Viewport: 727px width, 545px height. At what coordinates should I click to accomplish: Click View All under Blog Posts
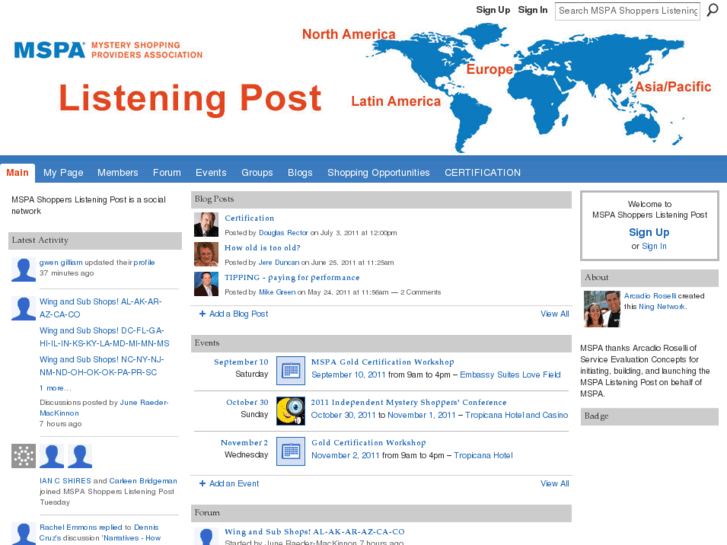pos(555,314)
